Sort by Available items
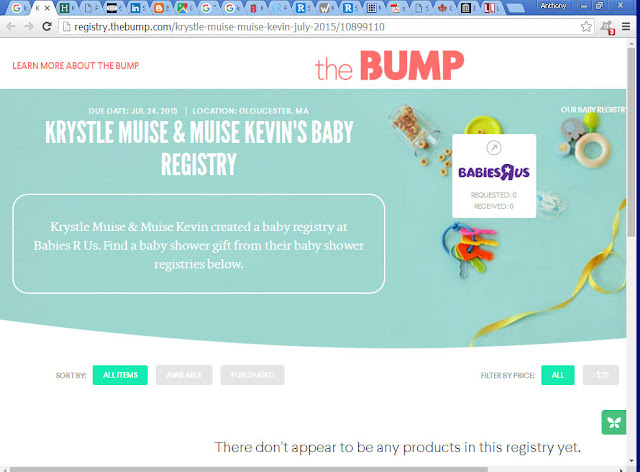The height and width of the screenshot is (472, 640). point(184,375)
